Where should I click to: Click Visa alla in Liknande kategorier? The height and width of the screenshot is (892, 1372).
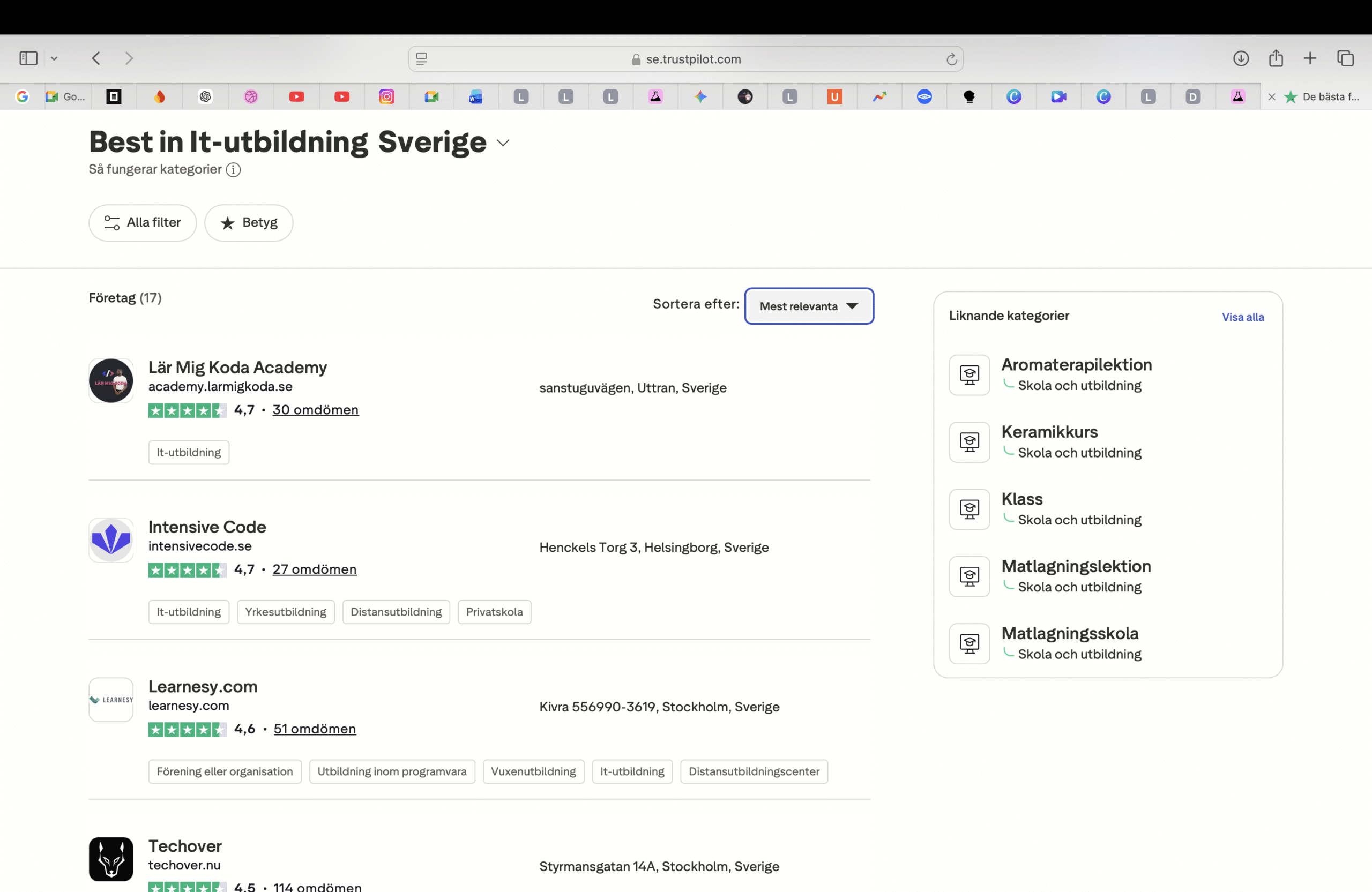click(x=1242, y=317)
